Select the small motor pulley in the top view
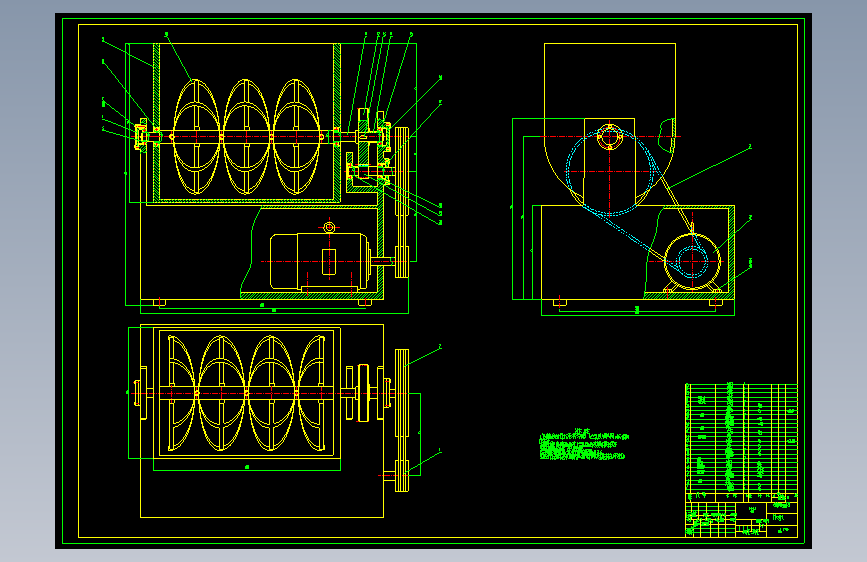 [x=402, y=476]
